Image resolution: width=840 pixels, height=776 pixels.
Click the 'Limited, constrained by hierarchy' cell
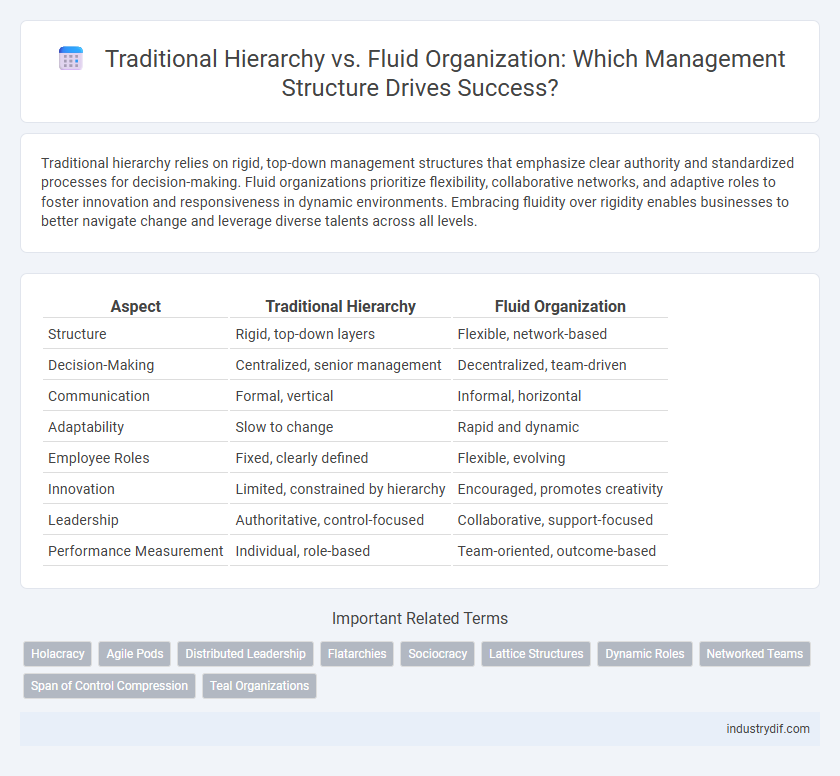click(341, 489)
